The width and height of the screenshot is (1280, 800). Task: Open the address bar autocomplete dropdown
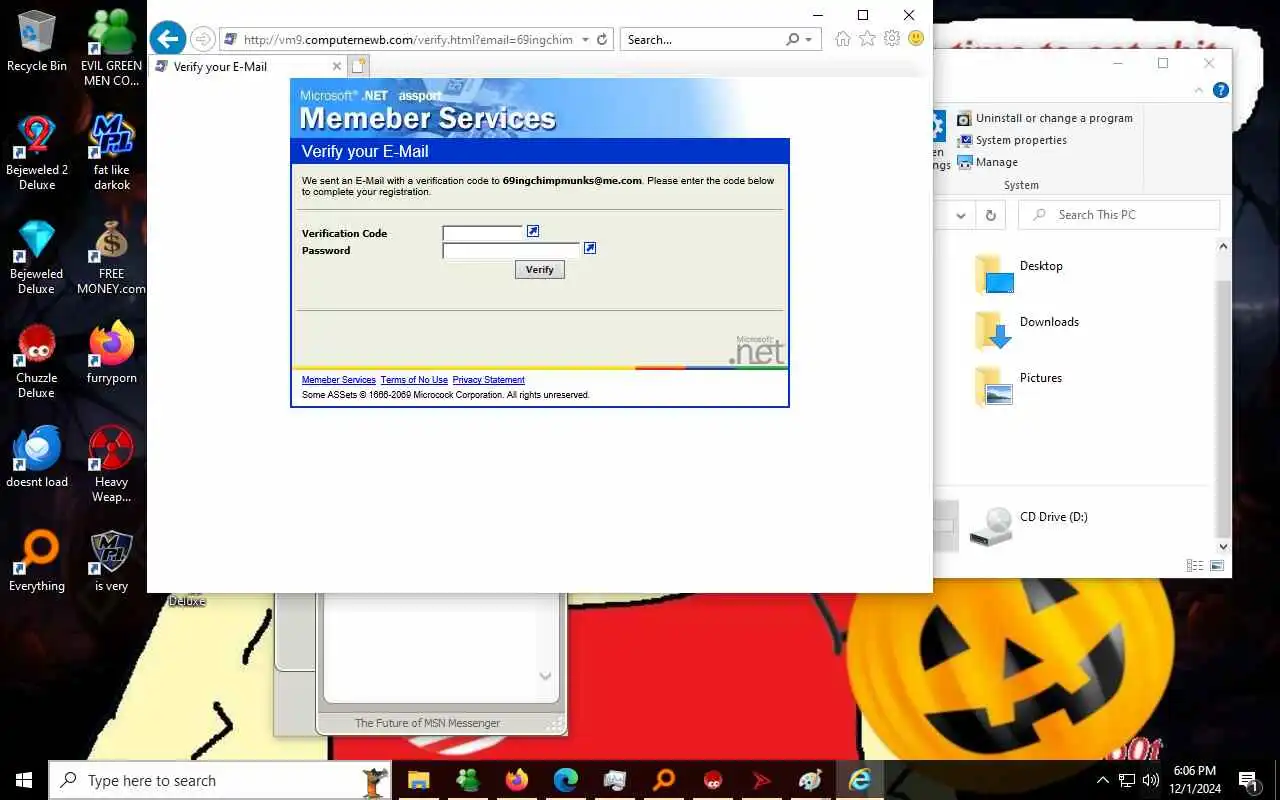click(x=585, y=40)
